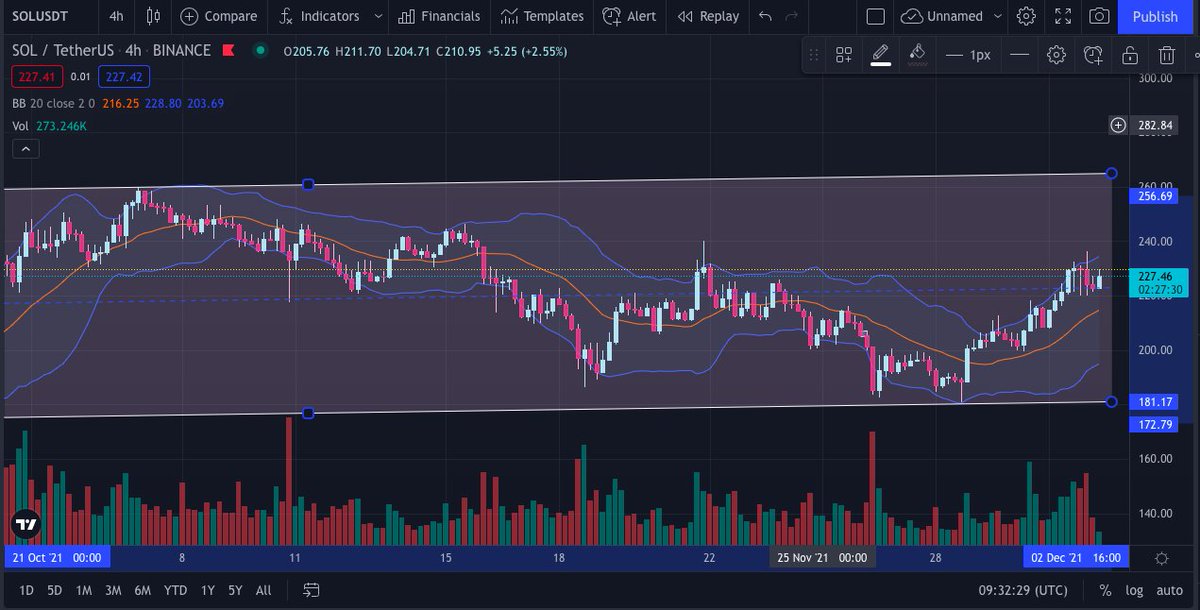
Task: Open indicator Templates
Action: click(542, 16)
